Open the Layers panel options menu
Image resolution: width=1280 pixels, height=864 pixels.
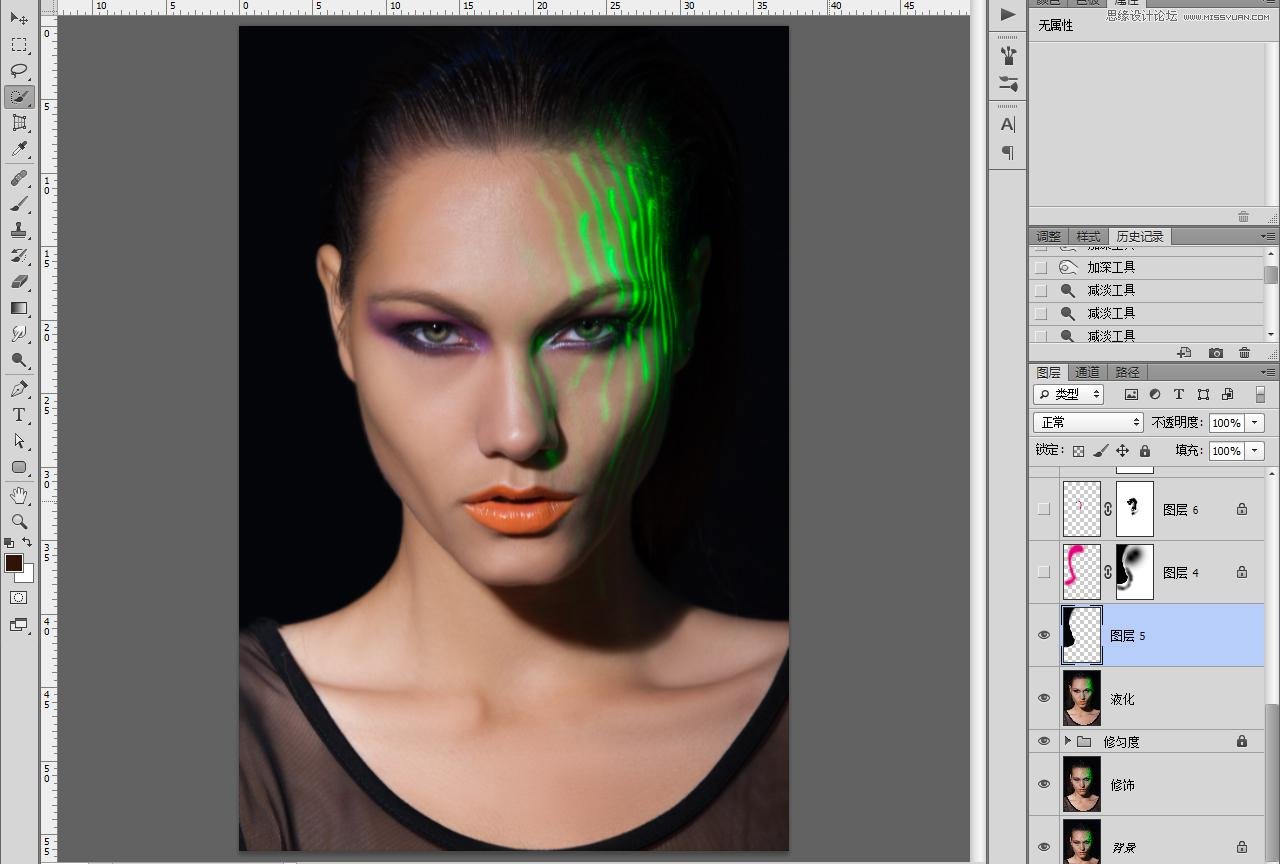[x=1268, y=372]
